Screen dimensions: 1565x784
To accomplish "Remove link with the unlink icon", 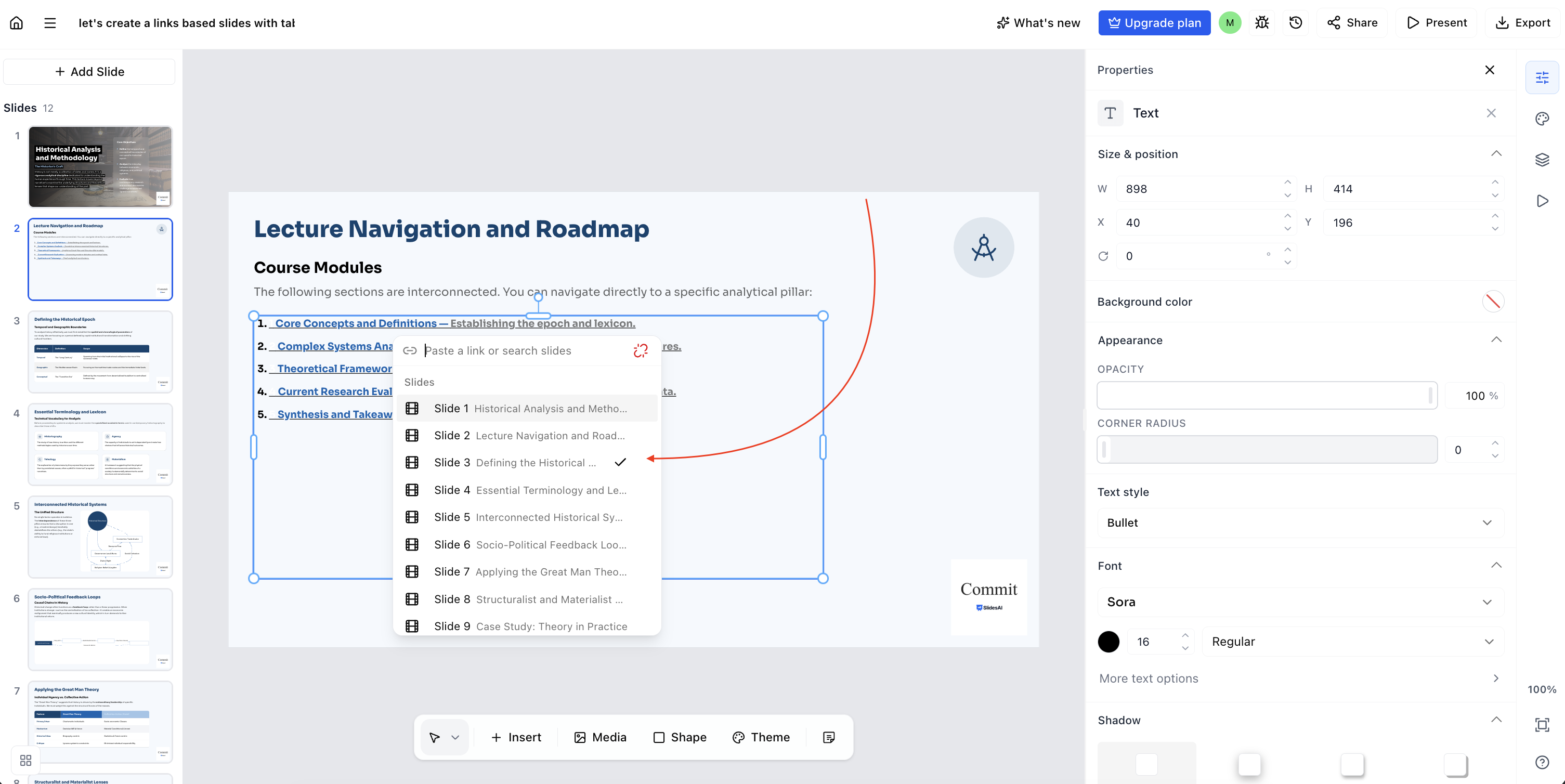I will [641, 350].
